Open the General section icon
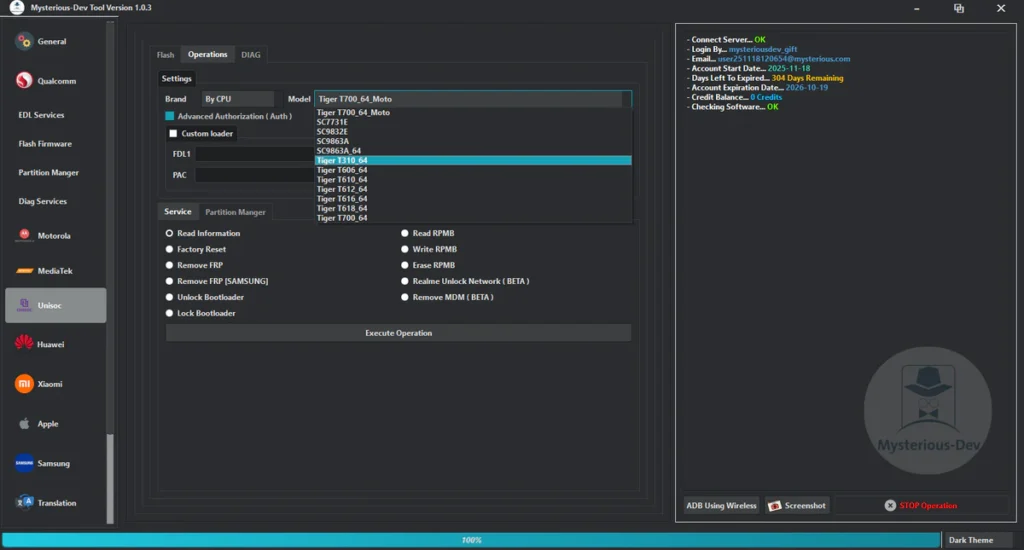Screen dimensions: 1024x550 (24, 42)
